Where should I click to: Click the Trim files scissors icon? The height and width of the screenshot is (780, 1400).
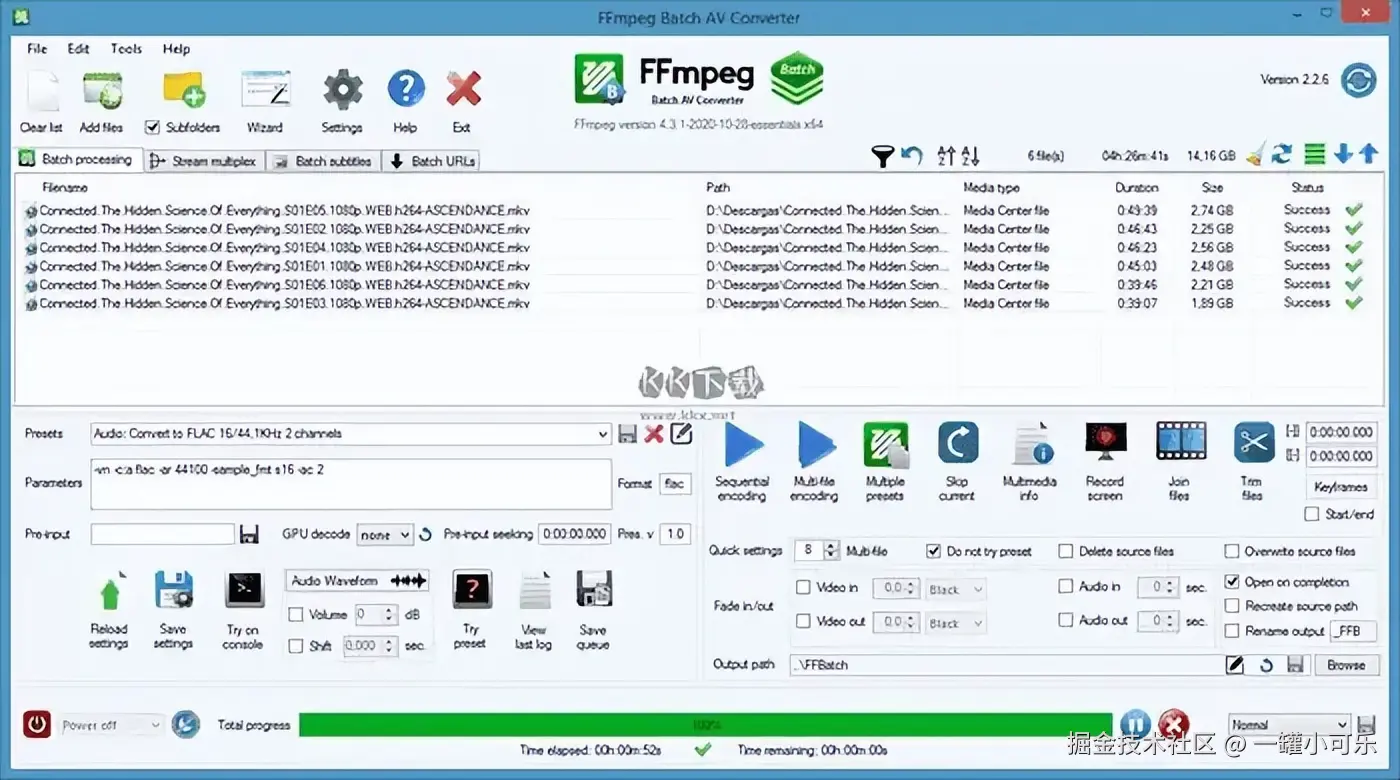pyautogui.click(x=1253, y=441)
